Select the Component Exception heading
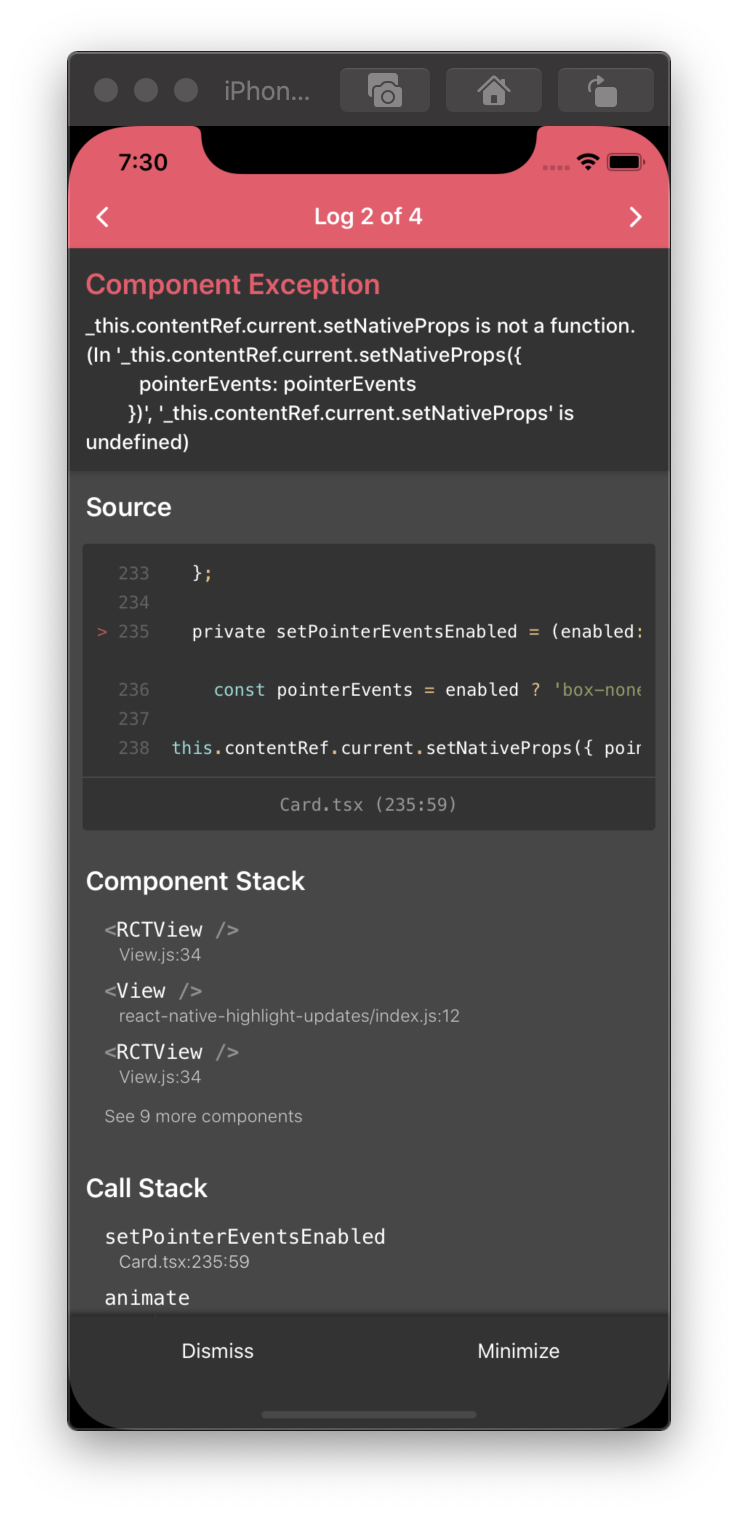 [232, 284]
